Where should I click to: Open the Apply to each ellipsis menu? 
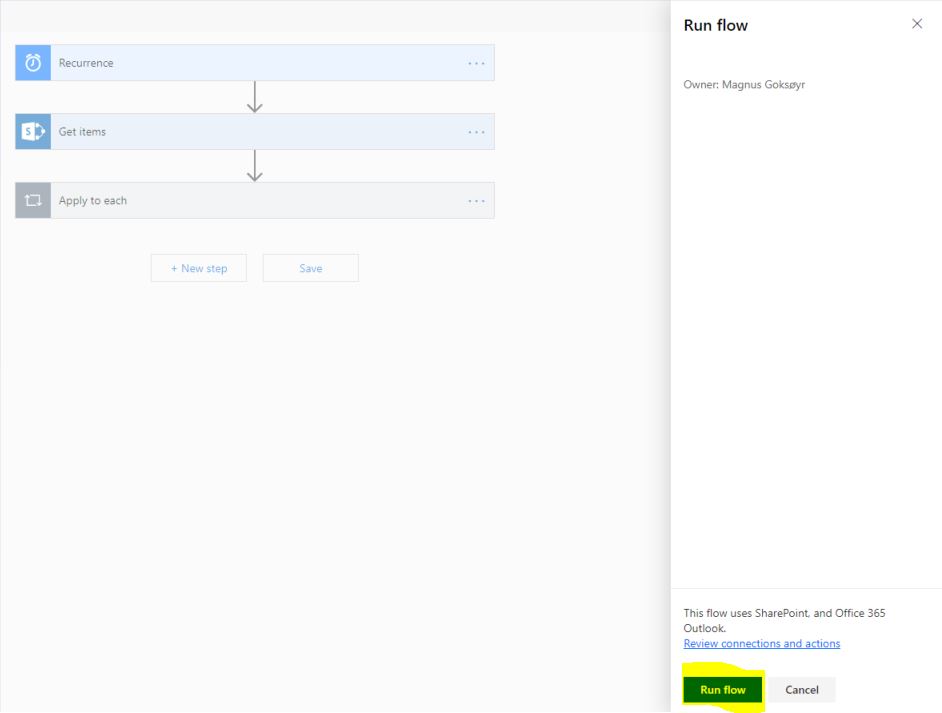(x=476, y=201)
